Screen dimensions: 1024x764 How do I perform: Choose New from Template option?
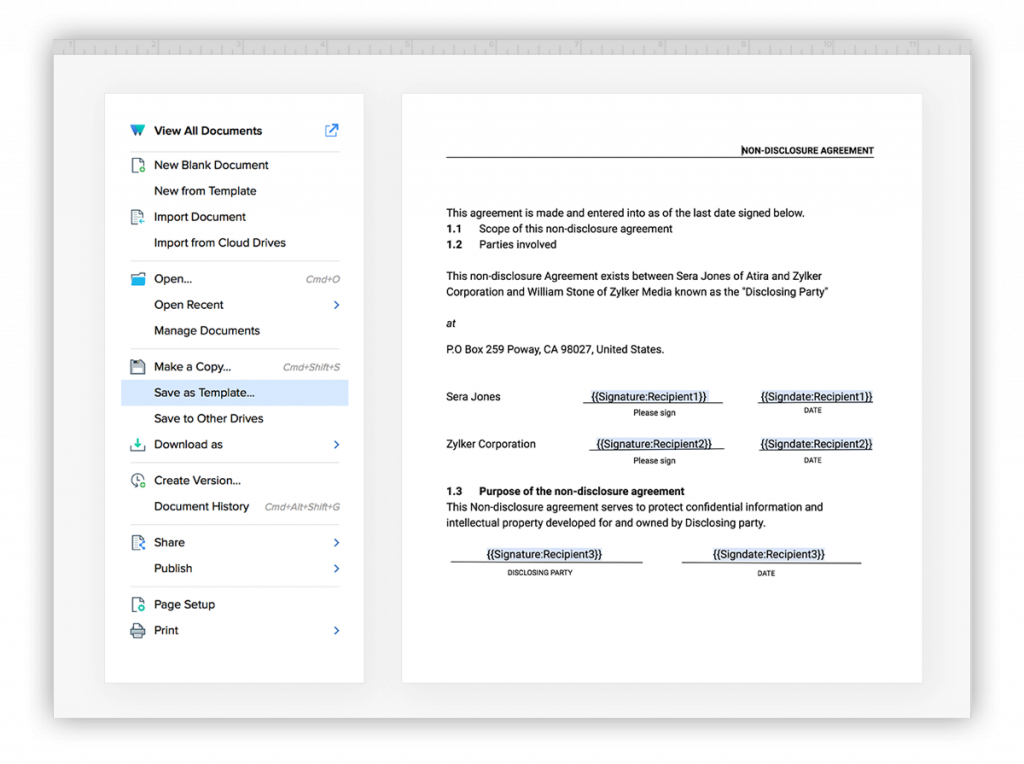tap(205, 191)
